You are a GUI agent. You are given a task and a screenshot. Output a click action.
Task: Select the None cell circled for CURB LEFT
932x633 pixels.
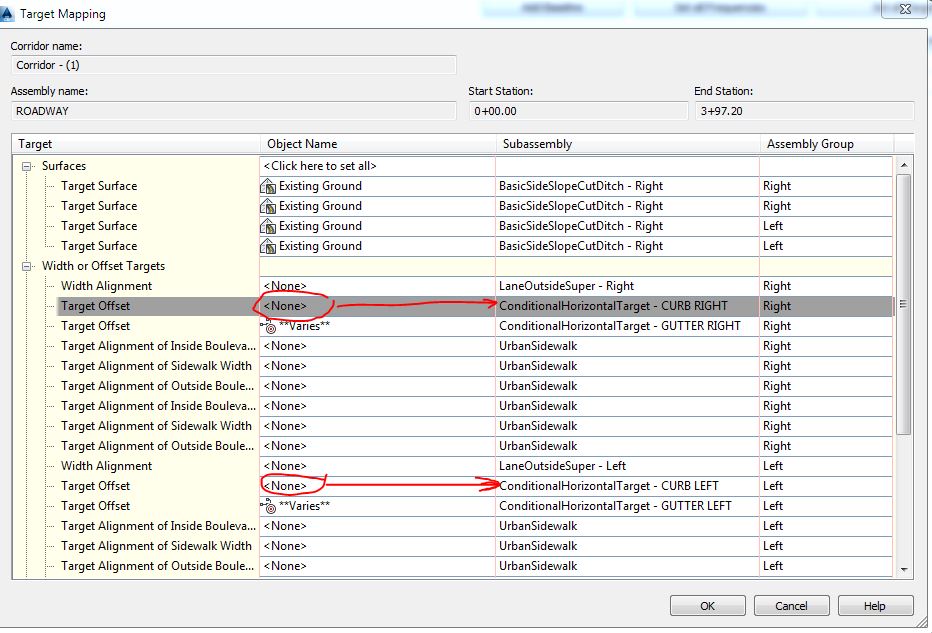coord(289,486)
